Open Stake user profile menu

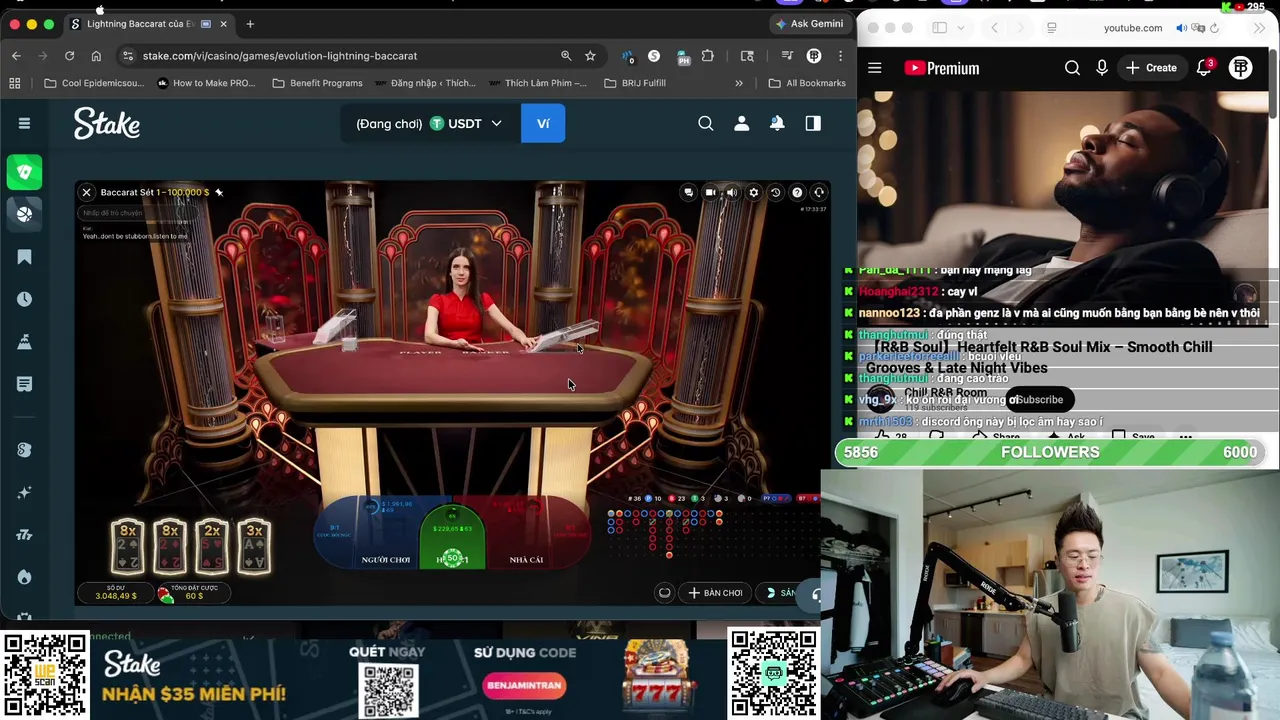click(x=742, y=123)
